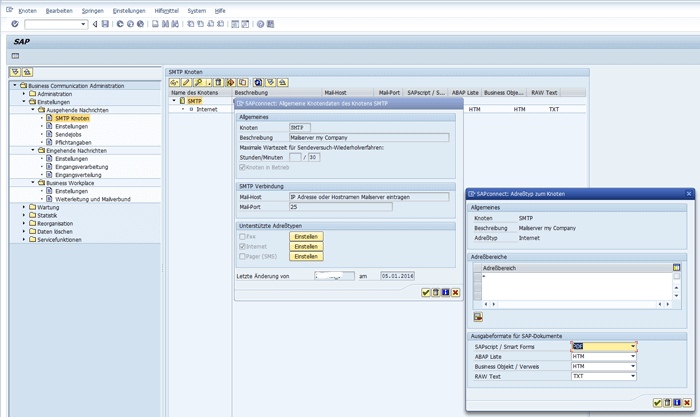Image resolution: width=700 pixels, height=417 pixels.
Task: Click Einstellen button next to Pager (SMS)
Action: [306, 256]
